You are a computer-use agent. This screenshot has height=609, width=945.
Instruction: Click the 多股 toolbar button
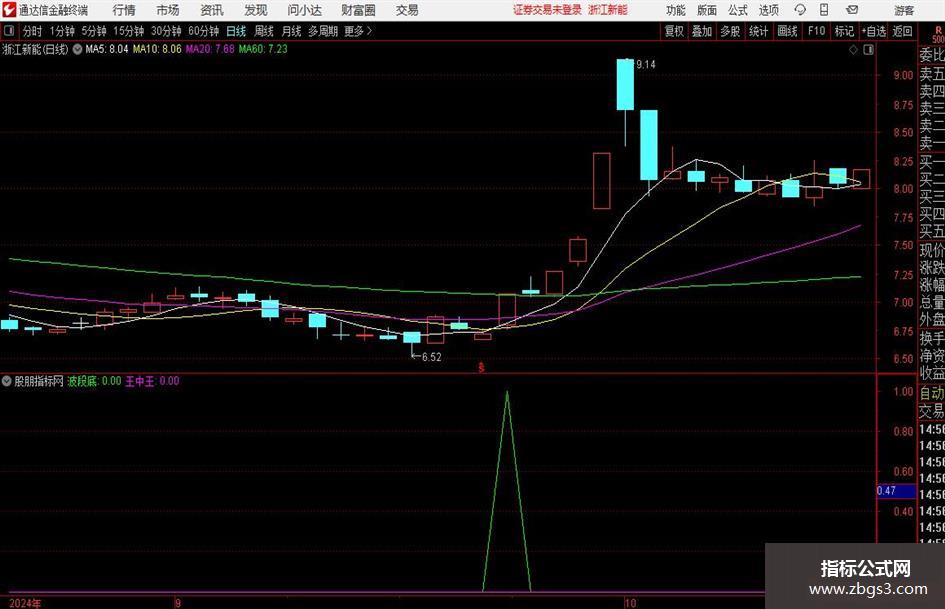pyautogui.click(x=730, y=31)
